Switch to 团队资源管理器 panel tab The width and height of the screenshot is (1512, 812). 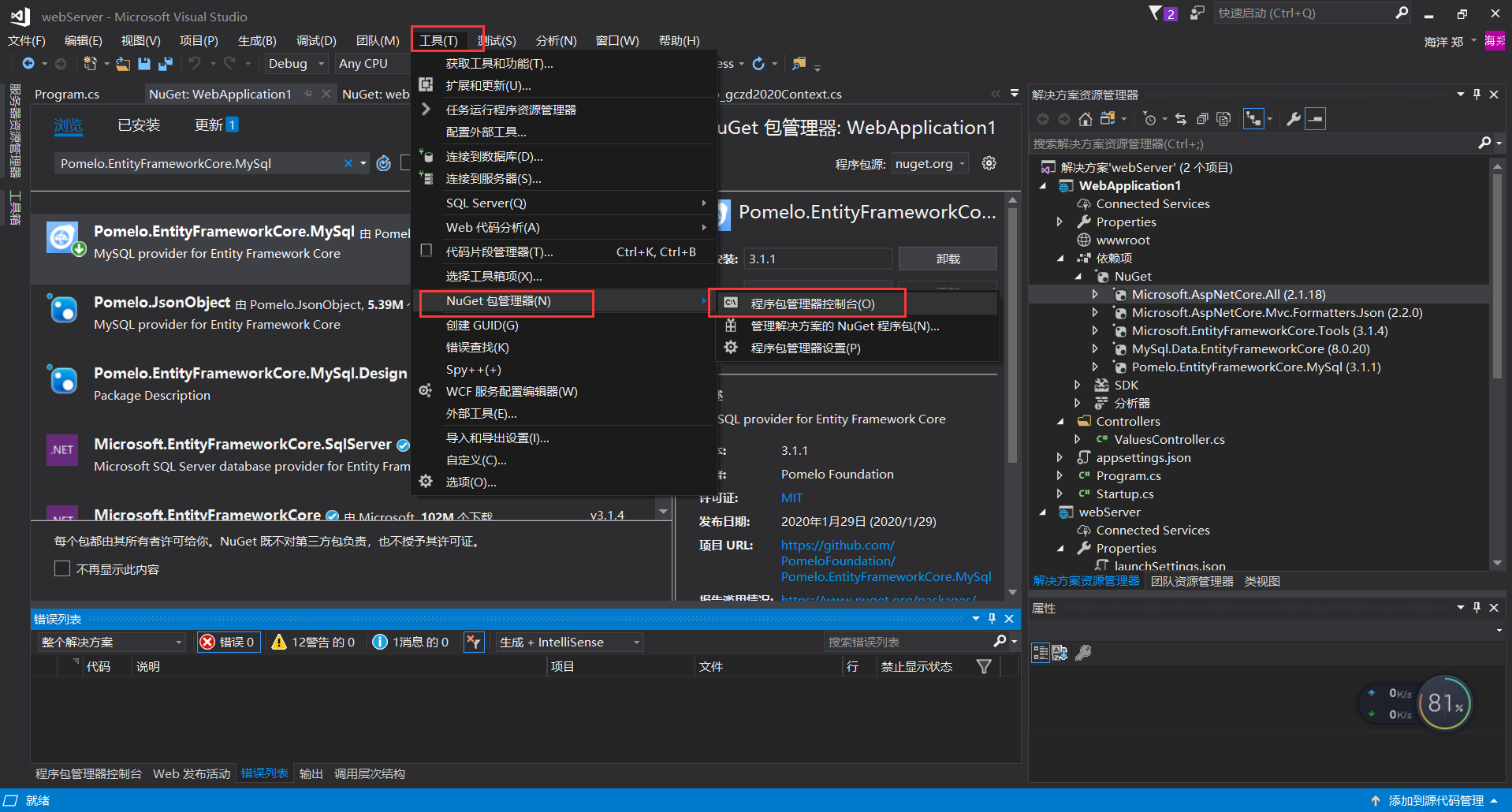tap(1192, 581)
